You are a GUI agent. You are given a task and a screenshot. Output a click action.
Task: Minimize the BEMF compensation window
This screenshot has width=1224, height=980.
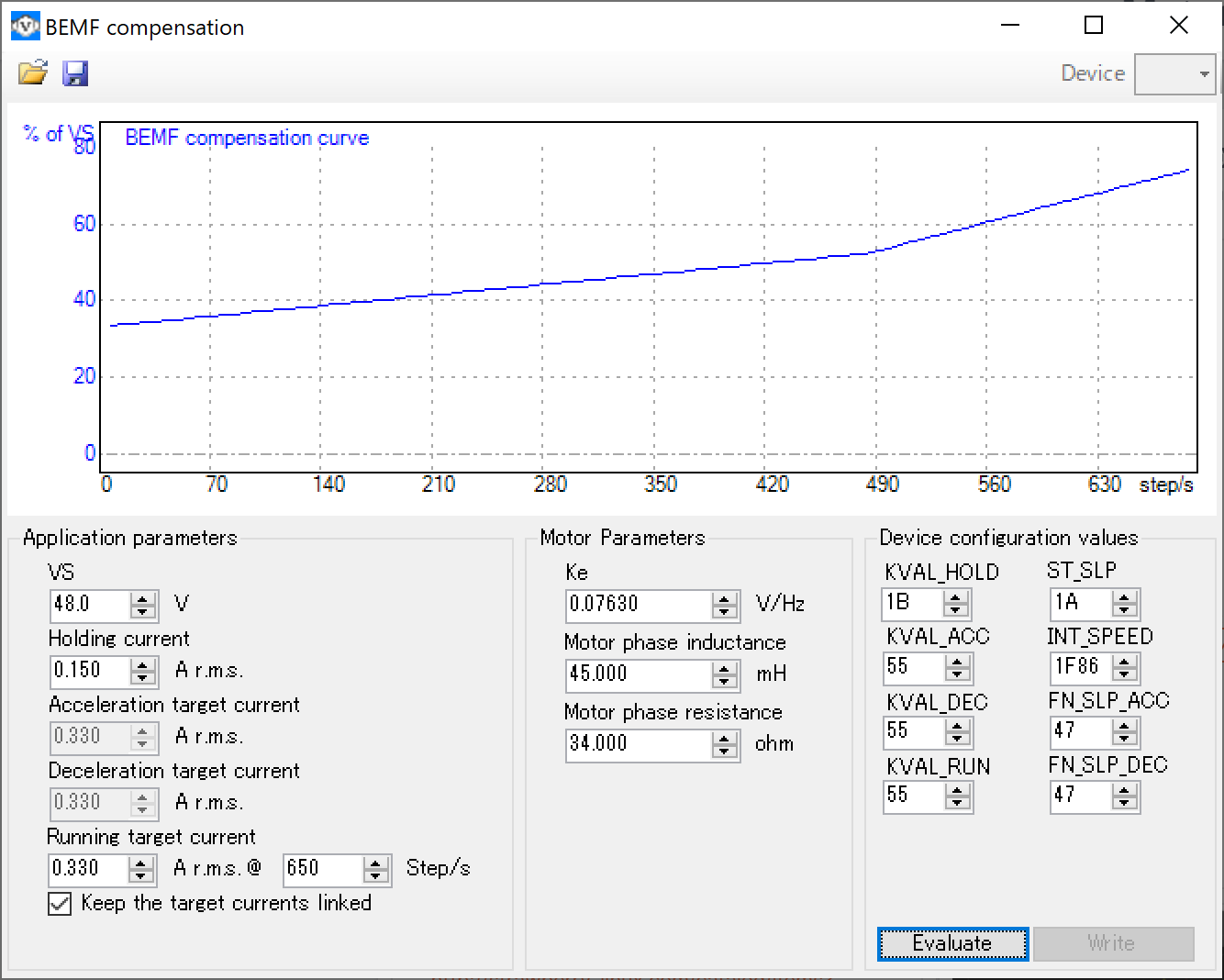point(1010,26)
